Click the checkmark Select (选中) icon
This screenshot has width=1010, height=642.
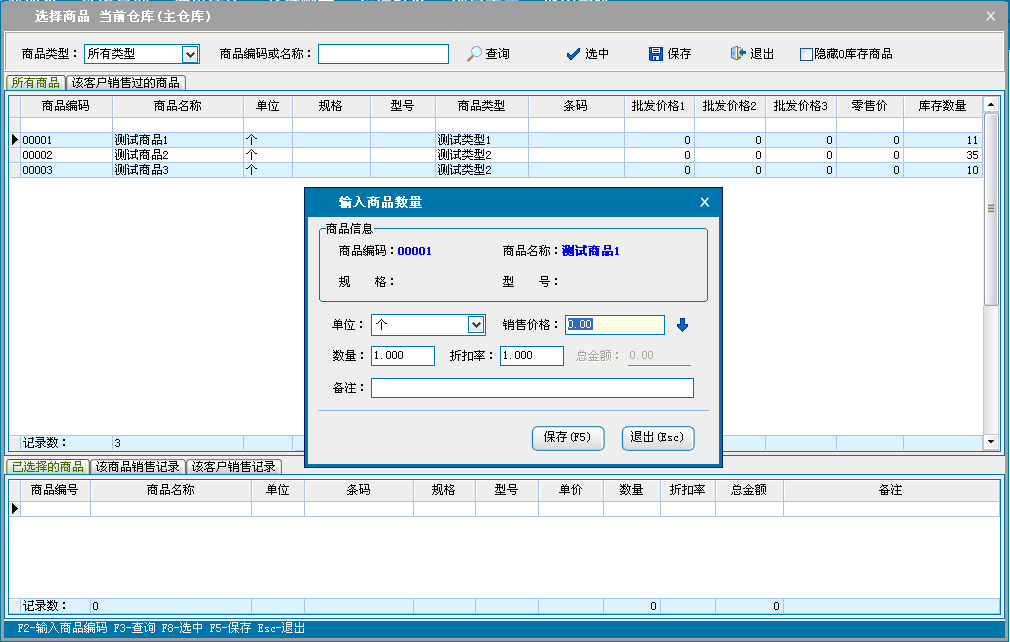click(573, 54)
